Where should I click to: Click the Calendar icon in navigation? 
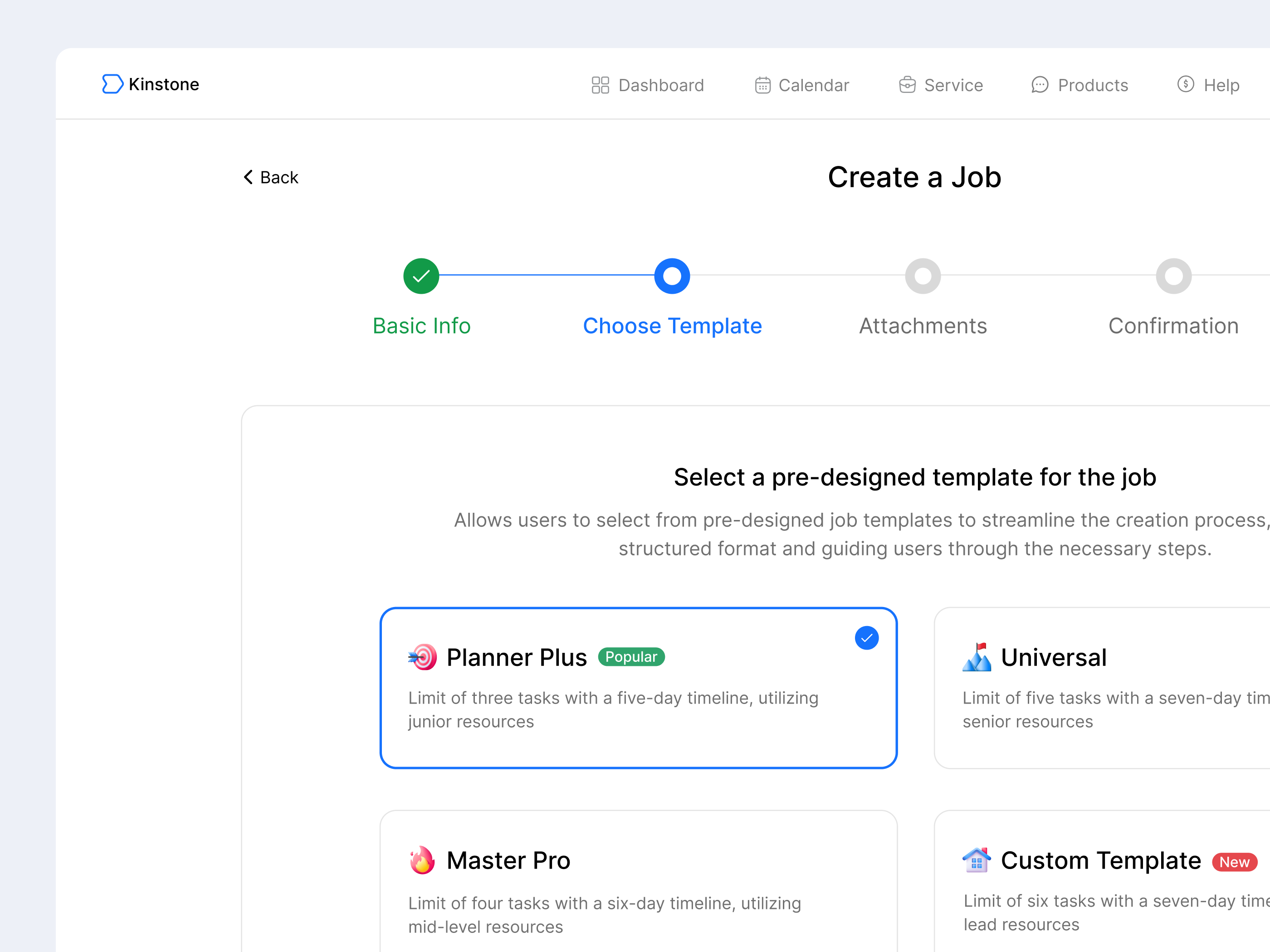pyautogui.click(x=762, y=85)
